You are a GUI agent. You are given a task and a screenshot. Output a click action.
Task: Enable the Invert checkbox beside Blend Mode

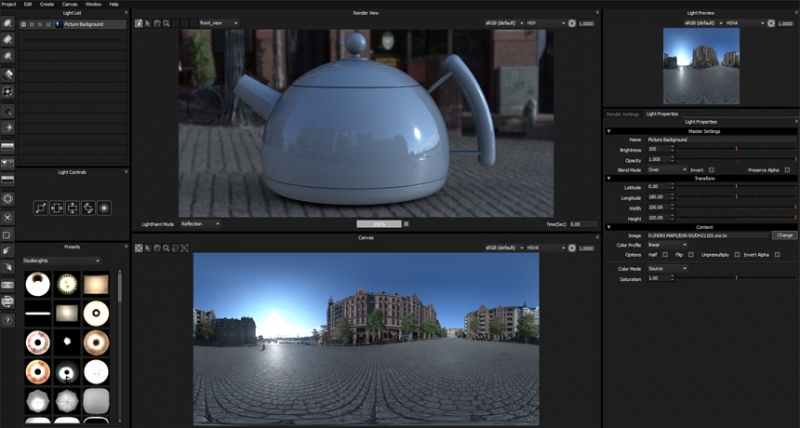(x=711, y=170)
